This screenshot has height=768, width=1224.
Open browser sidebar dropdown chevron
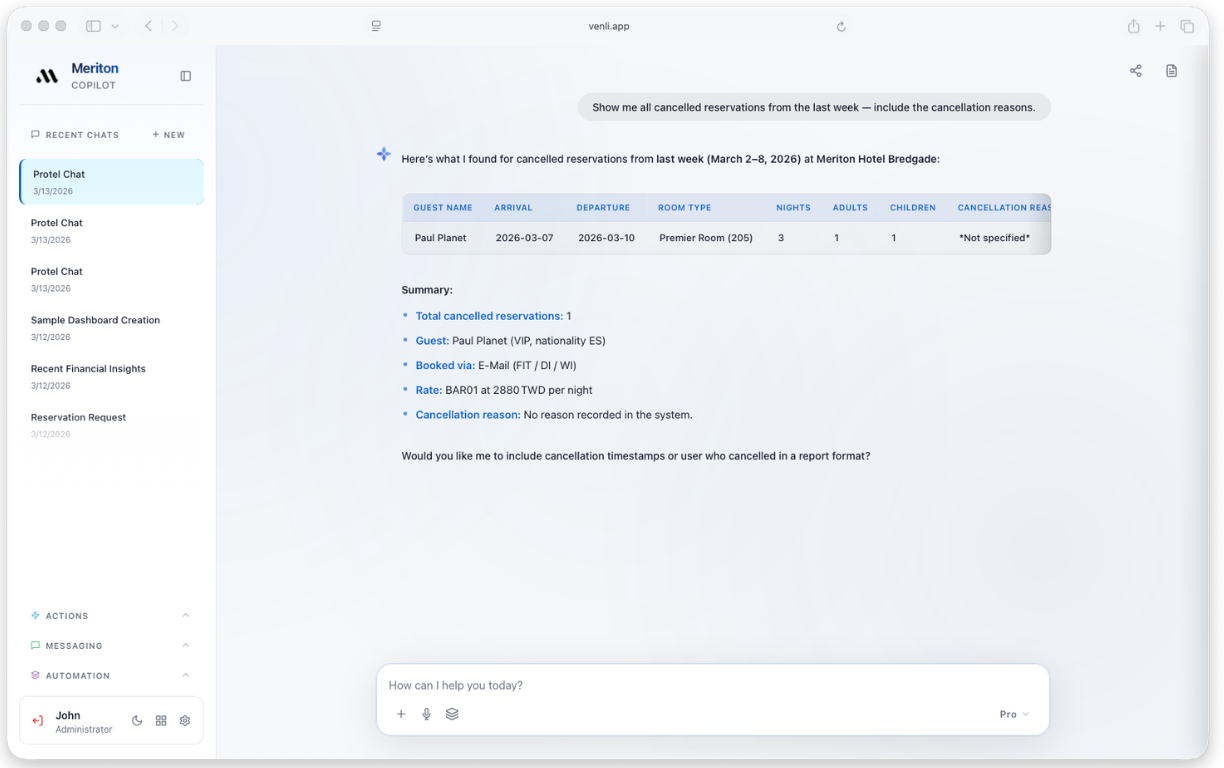(115, 26)
